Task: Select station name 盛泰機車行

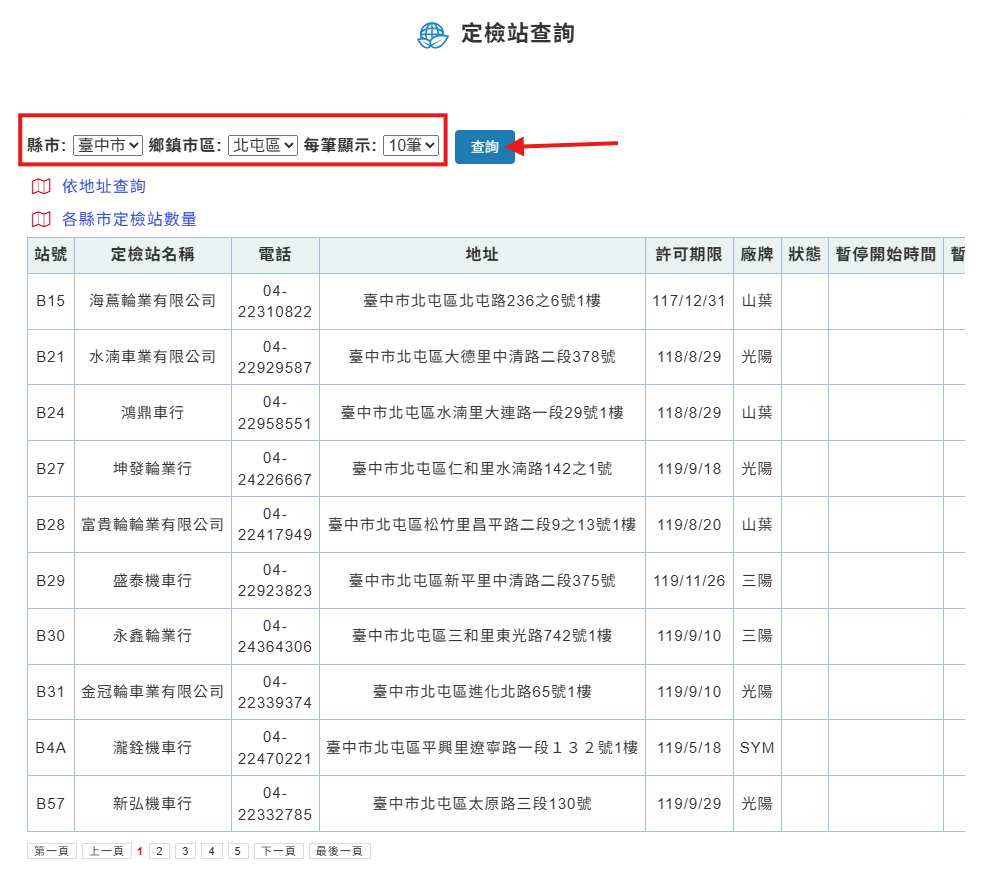Action: coord(152,581)
